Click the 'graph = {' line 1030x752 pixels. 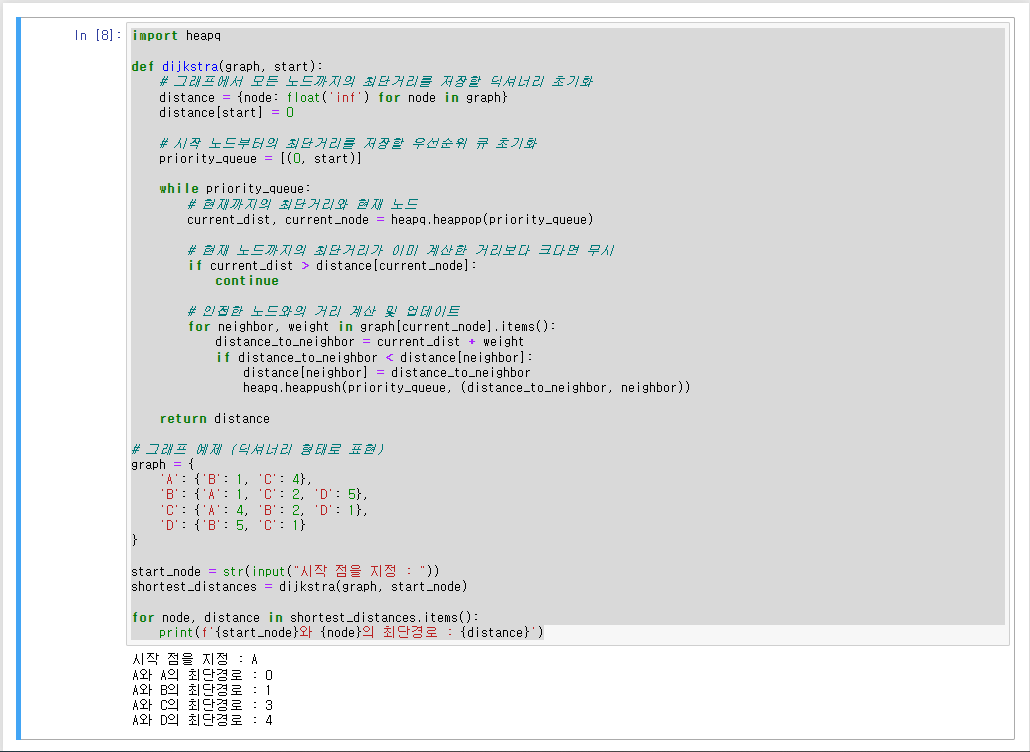[162, 464]
